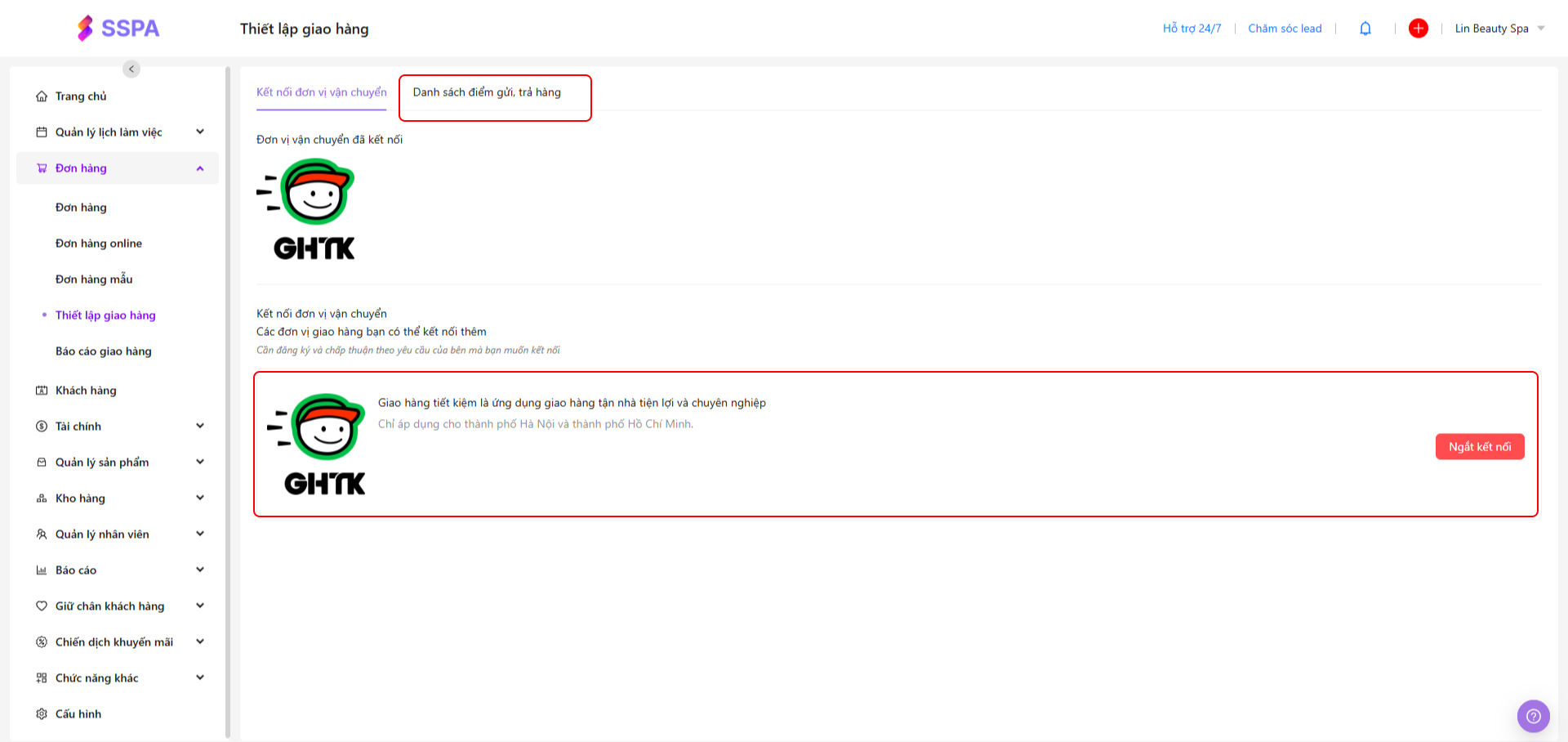
Task: Expand the Kho hàng chevron
Action: (x=200, y=498)
